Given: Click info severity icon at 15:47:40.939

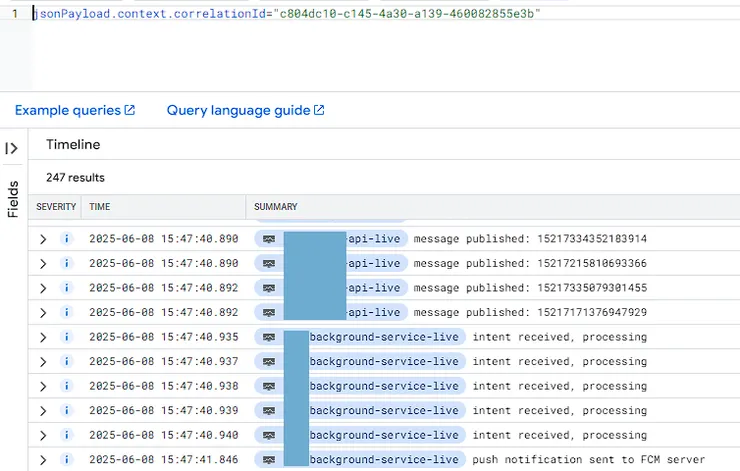Looking at the screenshot, I should [x=67, y=411].
